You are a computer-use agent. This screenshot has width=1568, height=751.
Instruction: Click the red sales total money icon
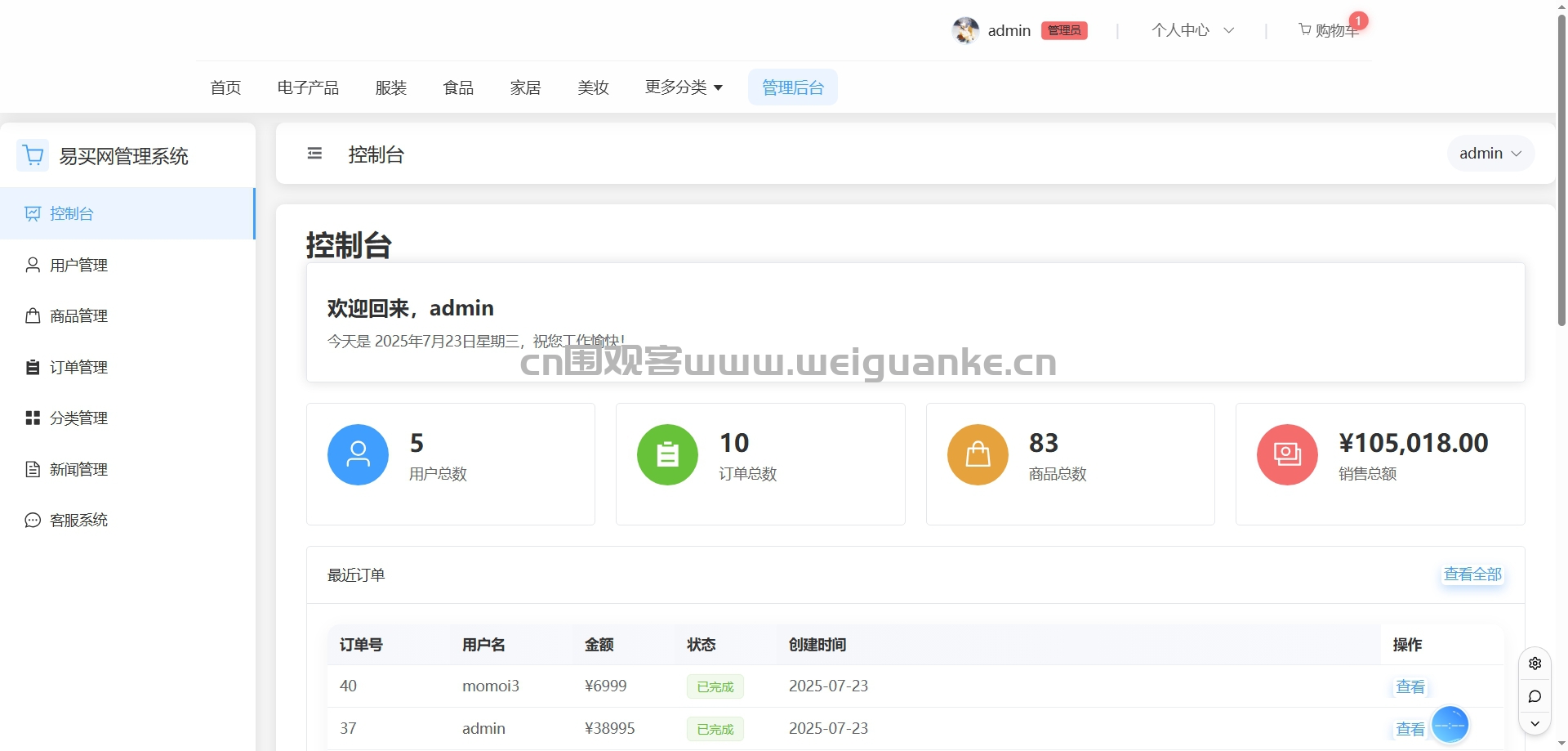[x=1287, y=454]
